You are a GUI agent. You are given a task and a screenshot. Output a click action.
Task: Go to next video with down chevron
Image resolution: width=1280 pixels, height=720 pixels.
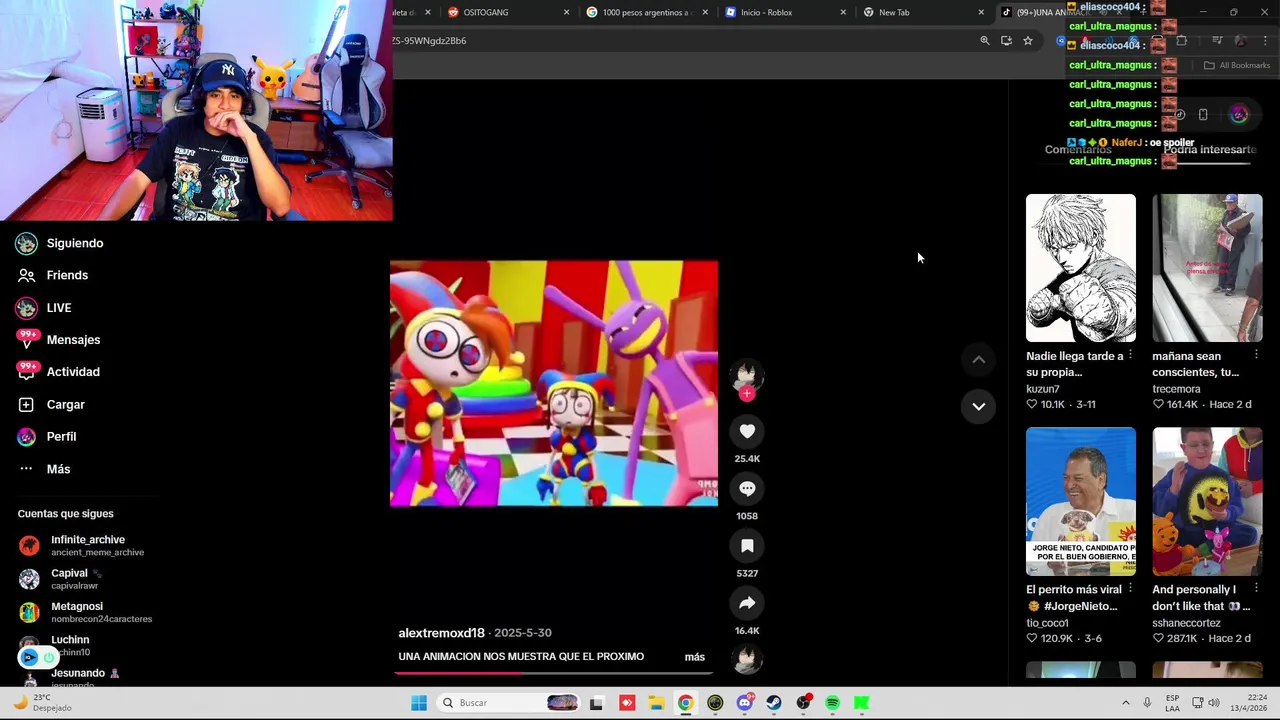pos(979,406)
